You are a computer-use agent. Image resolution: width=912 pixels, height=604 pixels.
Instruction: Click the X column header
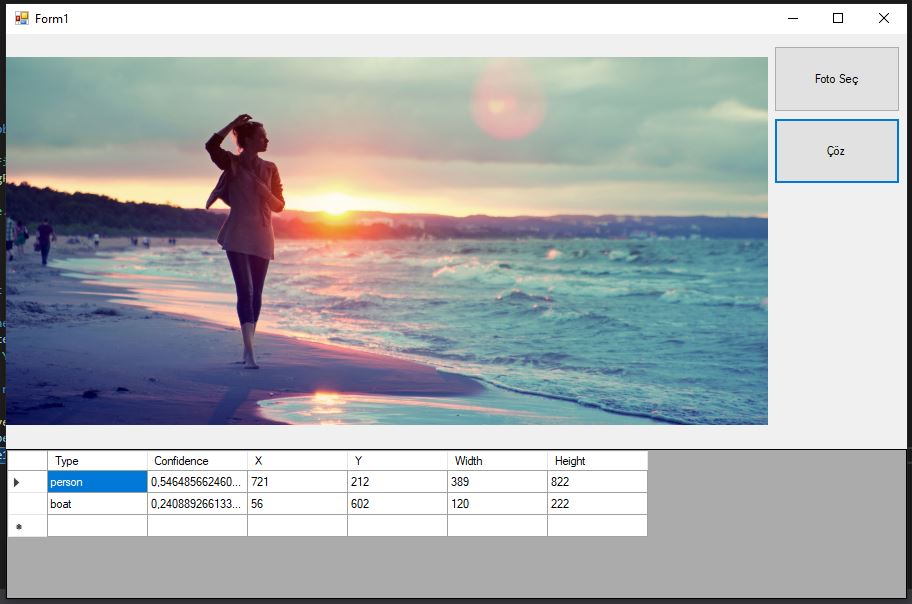pos(297,461)
